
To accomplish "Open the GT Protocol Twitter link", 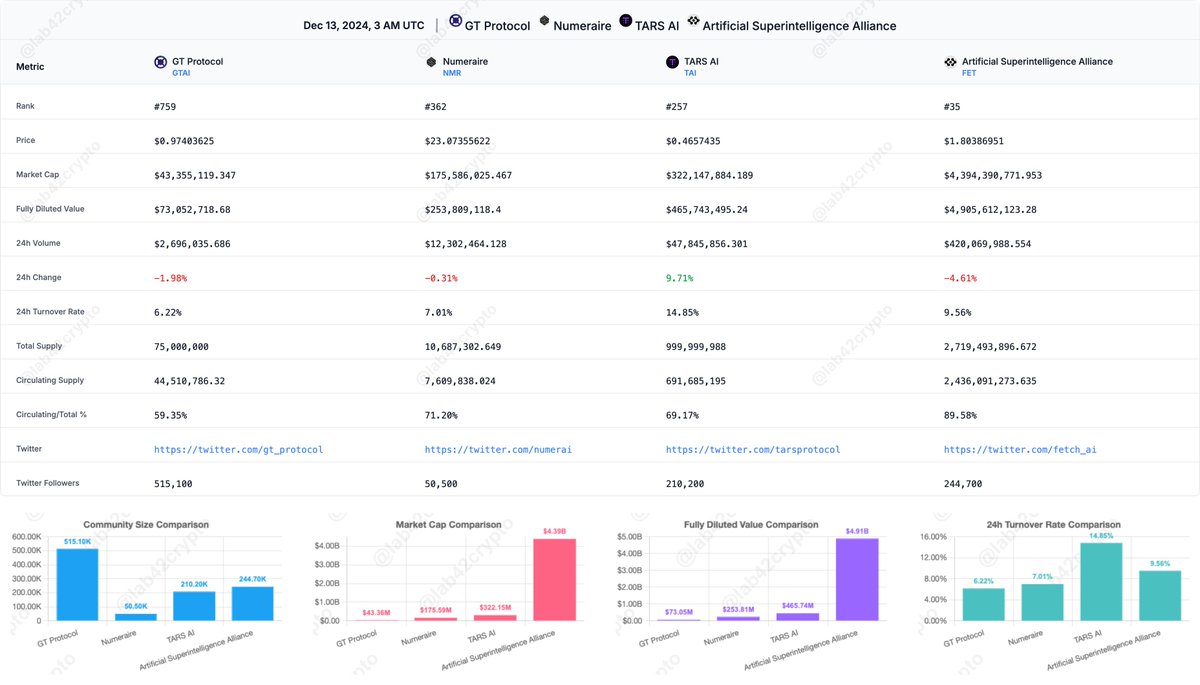I will [238, 450].
